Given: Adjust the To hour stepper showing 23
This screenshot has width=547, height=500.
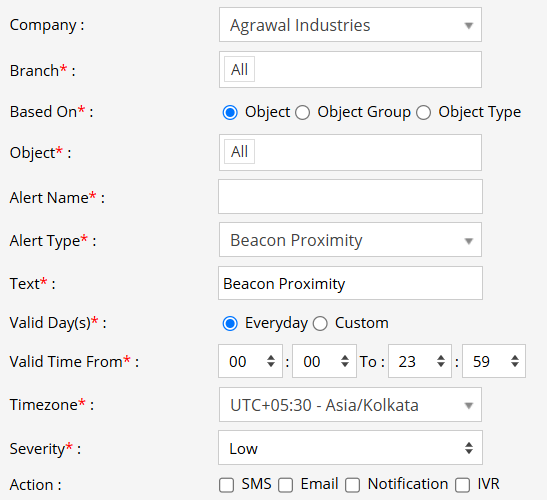Looking at the screenshot, I should tap(420, 361).
